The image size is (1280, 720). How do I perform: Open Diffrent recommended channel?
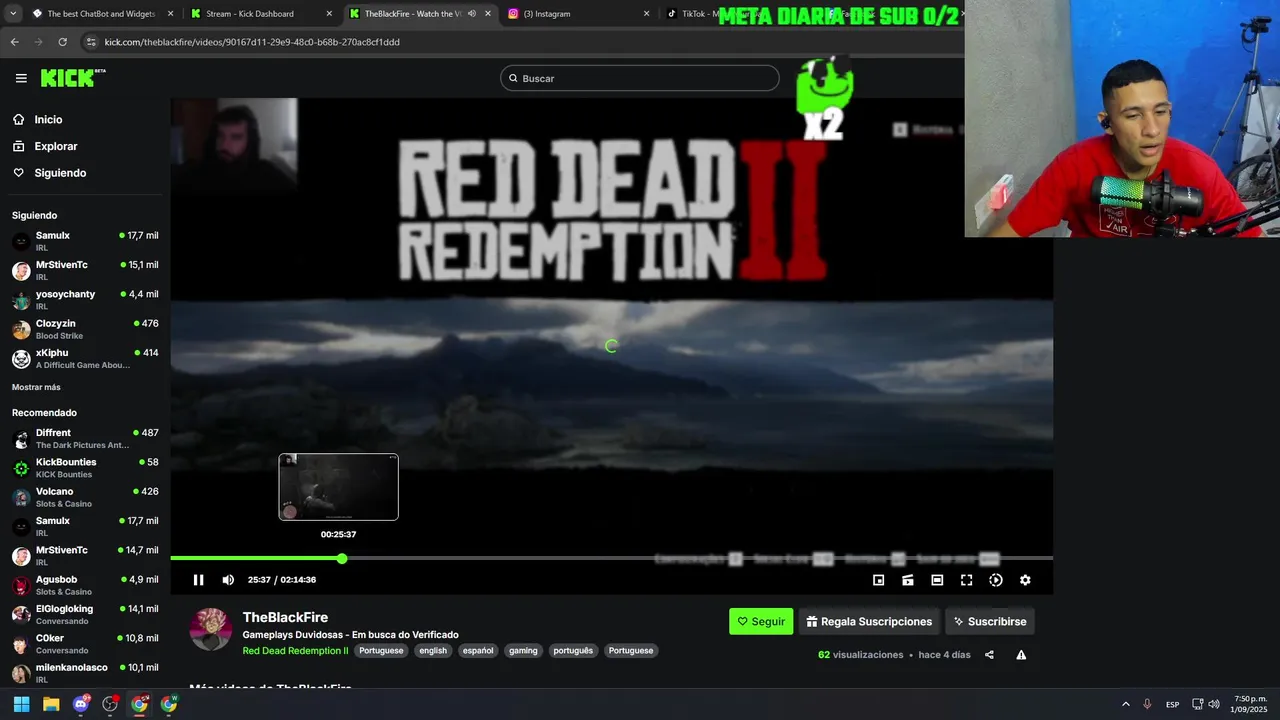point(85,438)
